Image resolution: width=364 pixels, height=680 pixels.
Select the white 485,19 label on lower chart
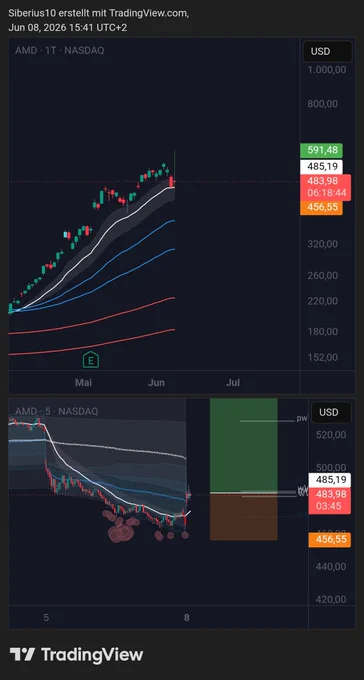tap(329, 480)
